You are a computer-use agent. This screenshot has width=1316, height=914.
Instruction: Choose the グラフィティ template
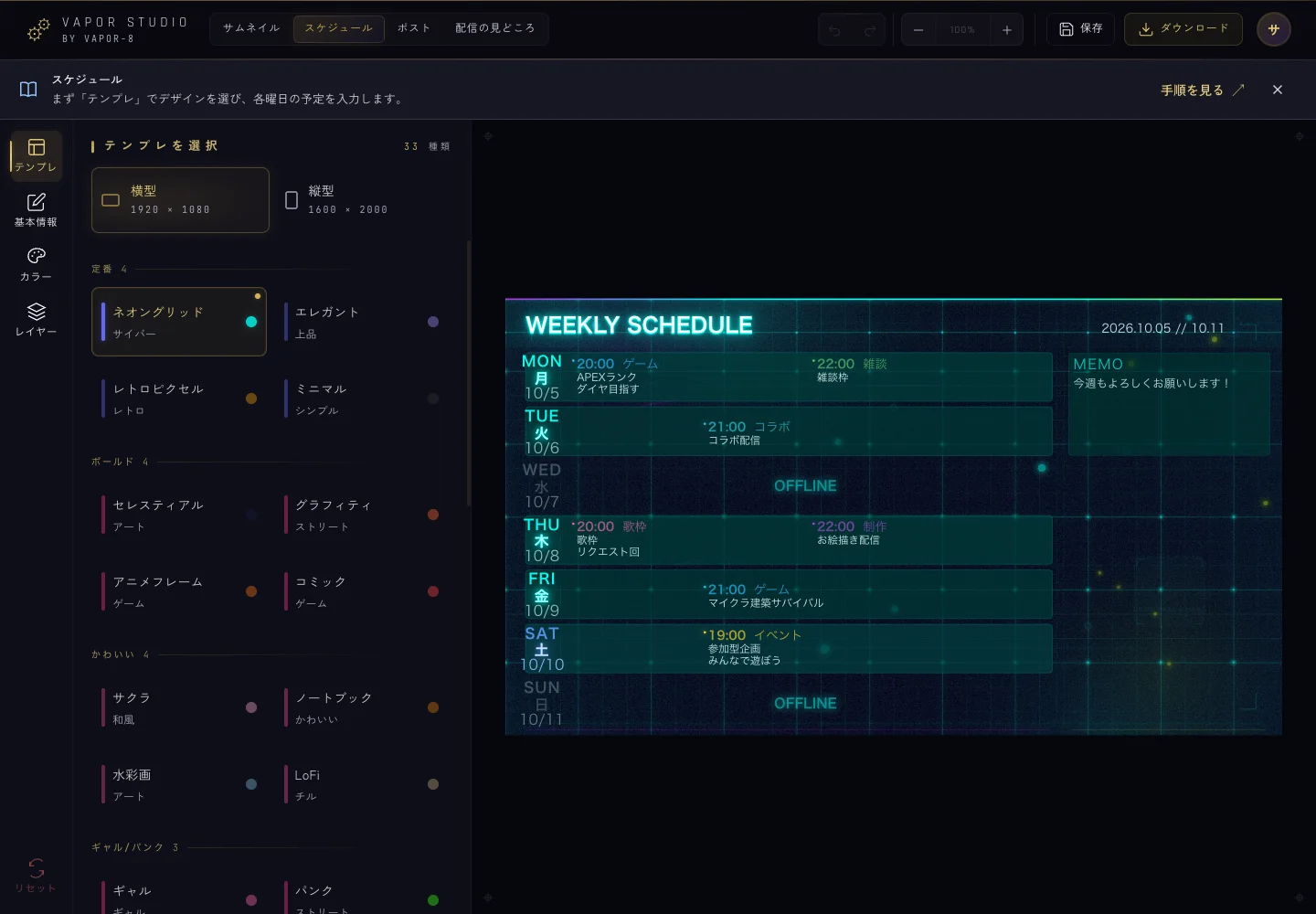(362, 515)
